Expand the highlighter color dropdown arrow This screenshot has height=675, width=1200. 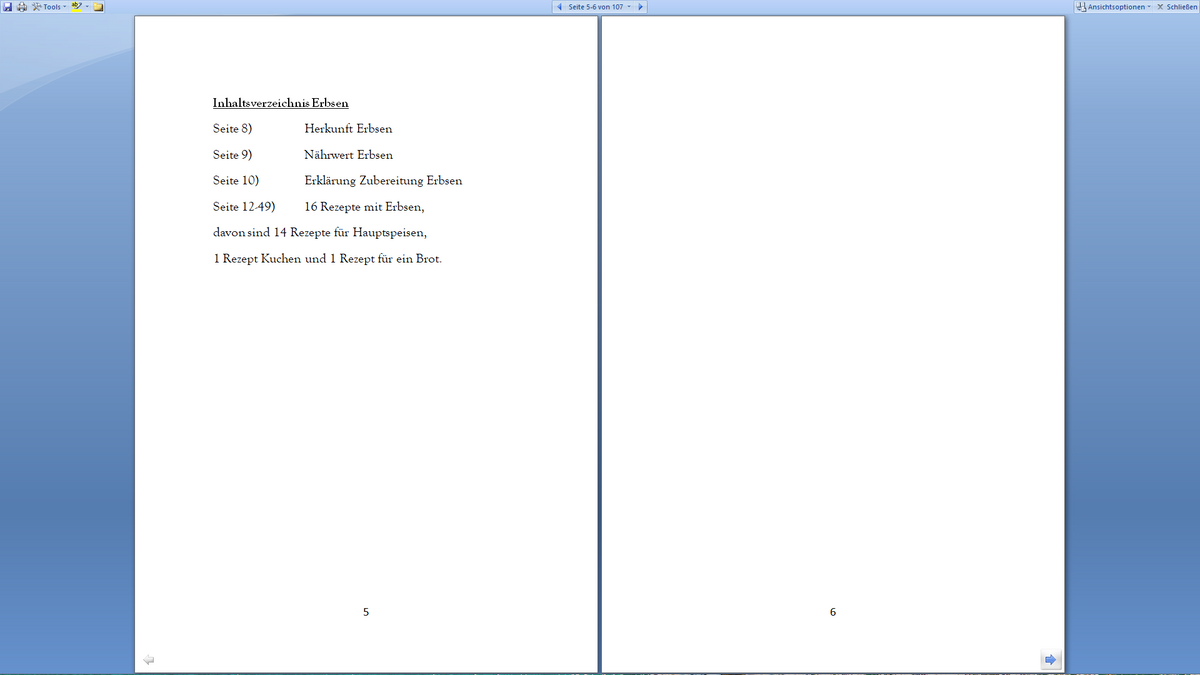[87, 7]
